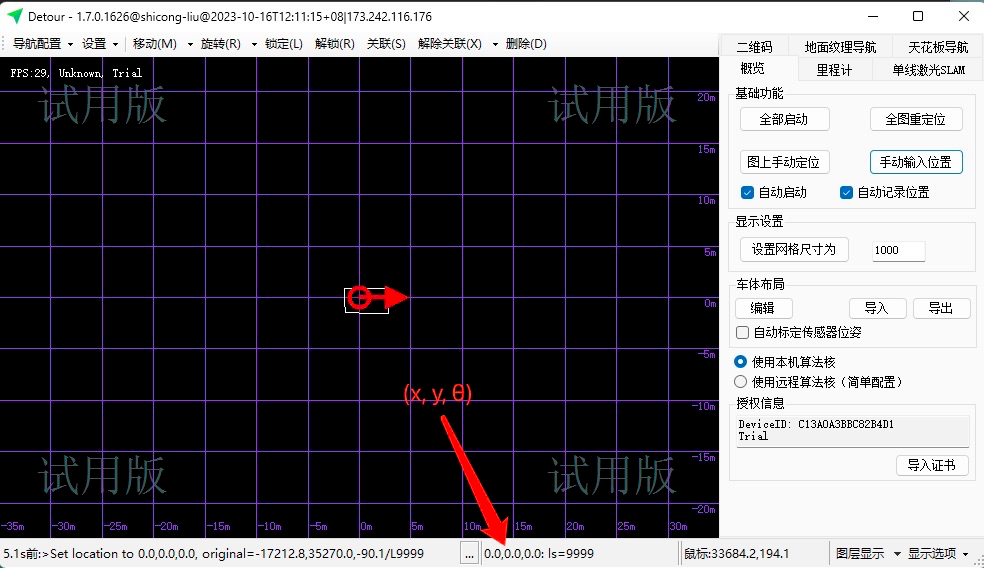Click the red robot position marker
Screen dimensions: 984x568
click(360, 298)
